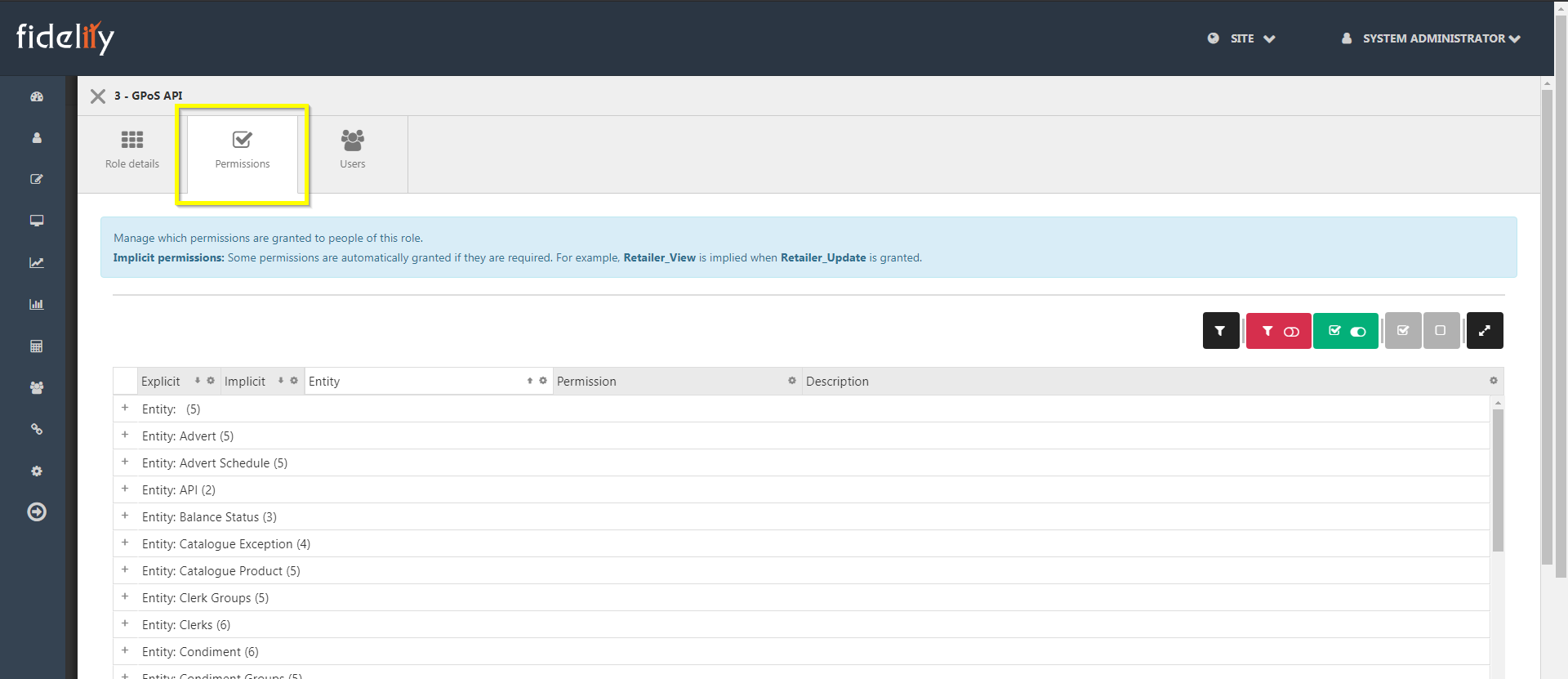
Task: Toggle the red filter switch button
Action: coord(1279,331)
